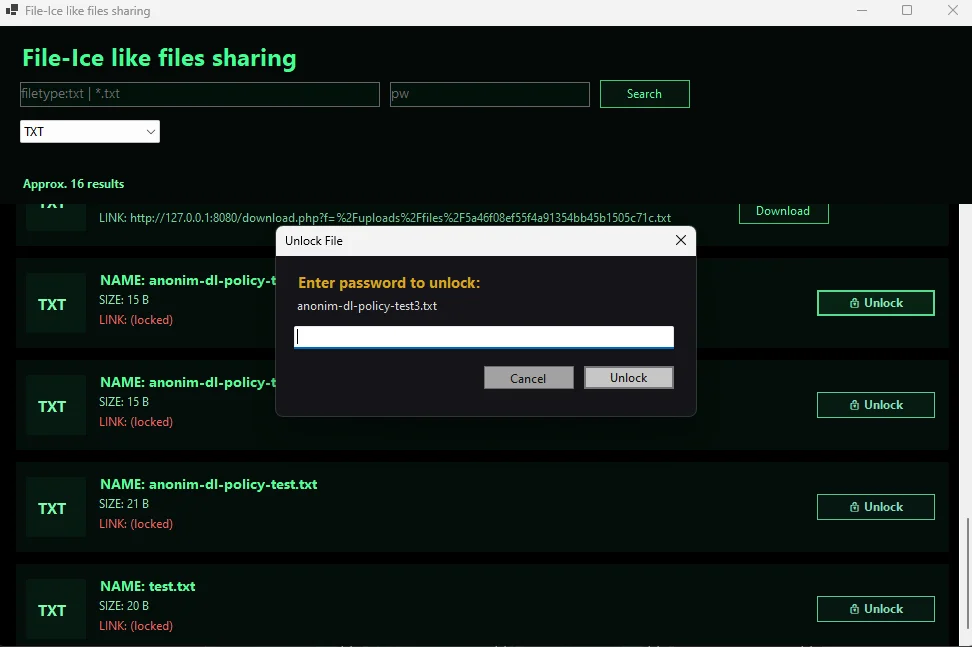Click the lock icon beside anonim-dl-policy-test3.txt Unlock
This screenshot has height=647, width=972.
point(855,303)
